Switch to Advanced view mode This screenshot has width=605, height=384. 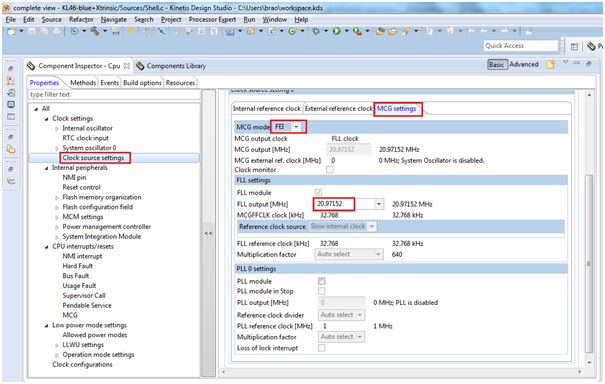tap(524, 64)
